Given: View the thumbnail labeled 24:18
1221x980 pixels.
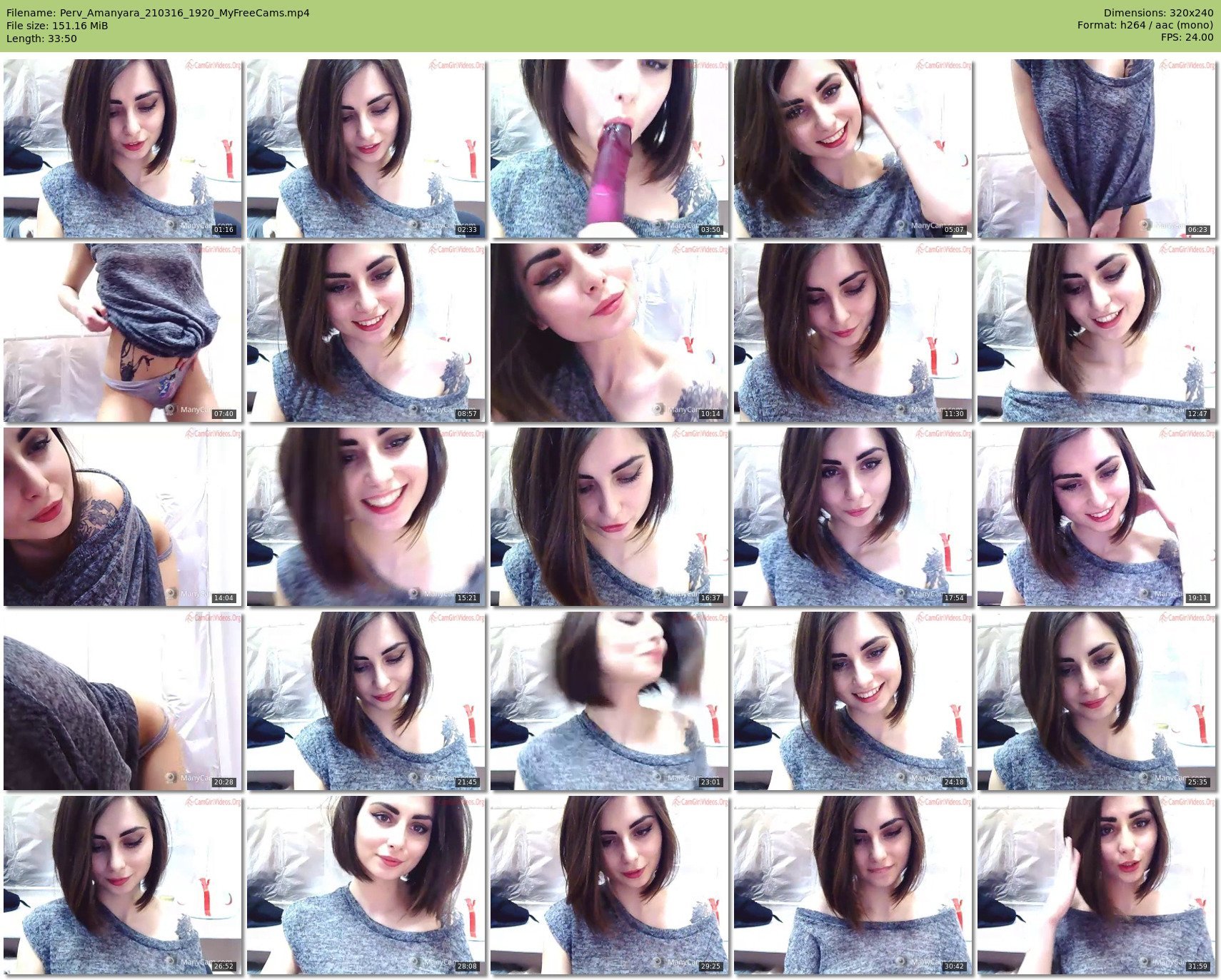Looking at the screenshot, I should [853, 701].
